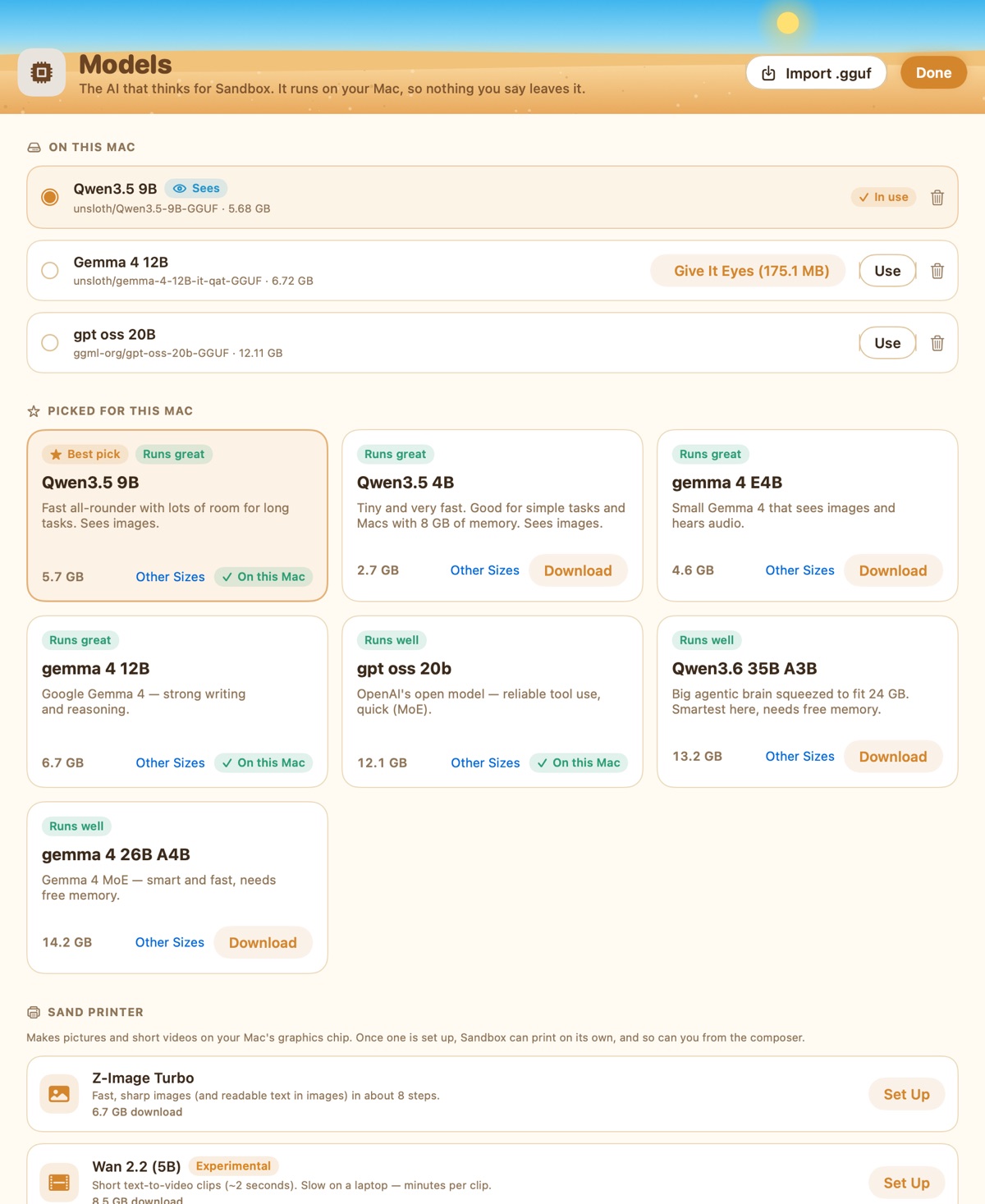Download the Qwen3.6 35B A3B model

(893, 758)
